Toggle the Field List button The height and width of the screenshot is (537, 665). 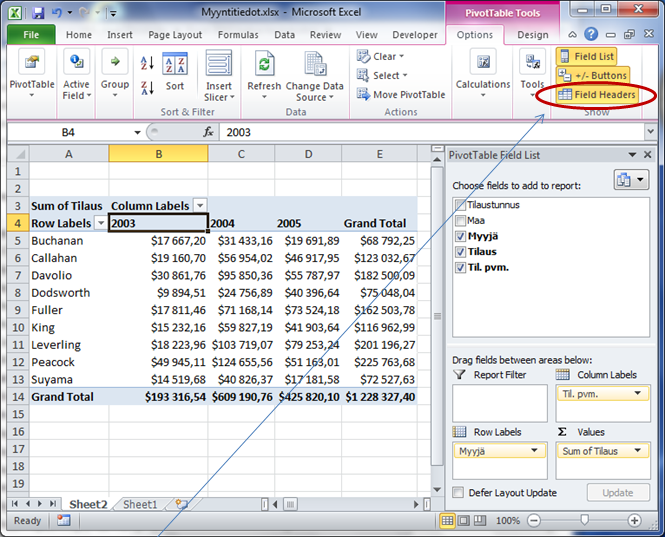[x=586, y=57]
